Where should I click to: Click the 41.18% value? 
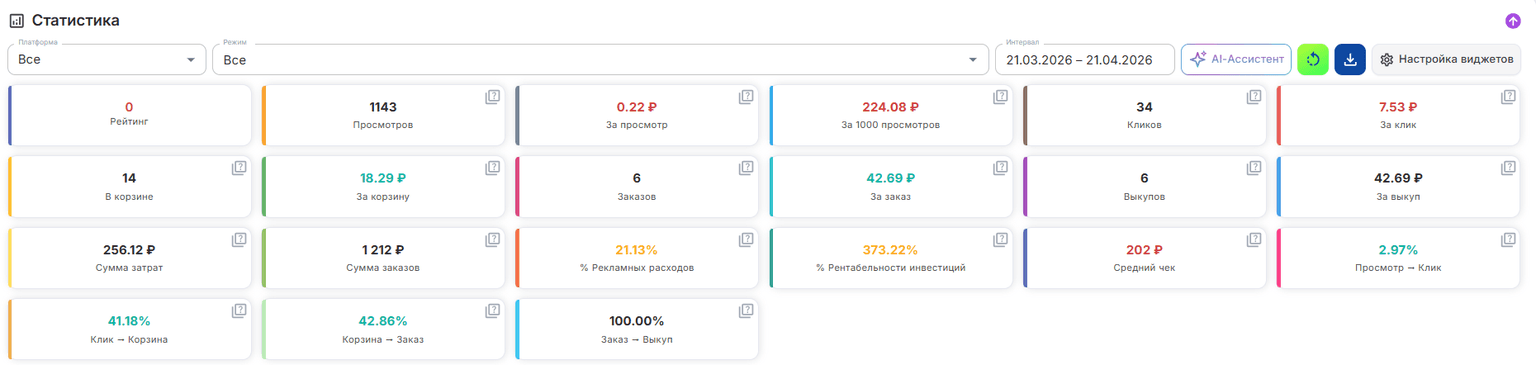(x=129, y=321)
